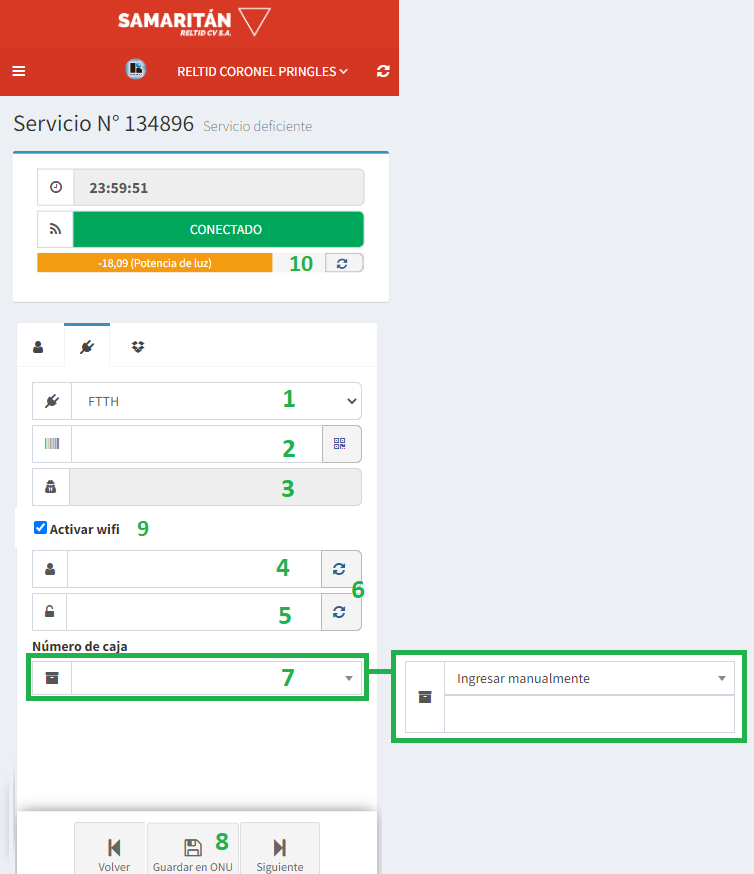Image resolution: width=754 pixels, height=874 pixels.
Task: Click the refresh icon in the red header
Action: coord(383,71)
